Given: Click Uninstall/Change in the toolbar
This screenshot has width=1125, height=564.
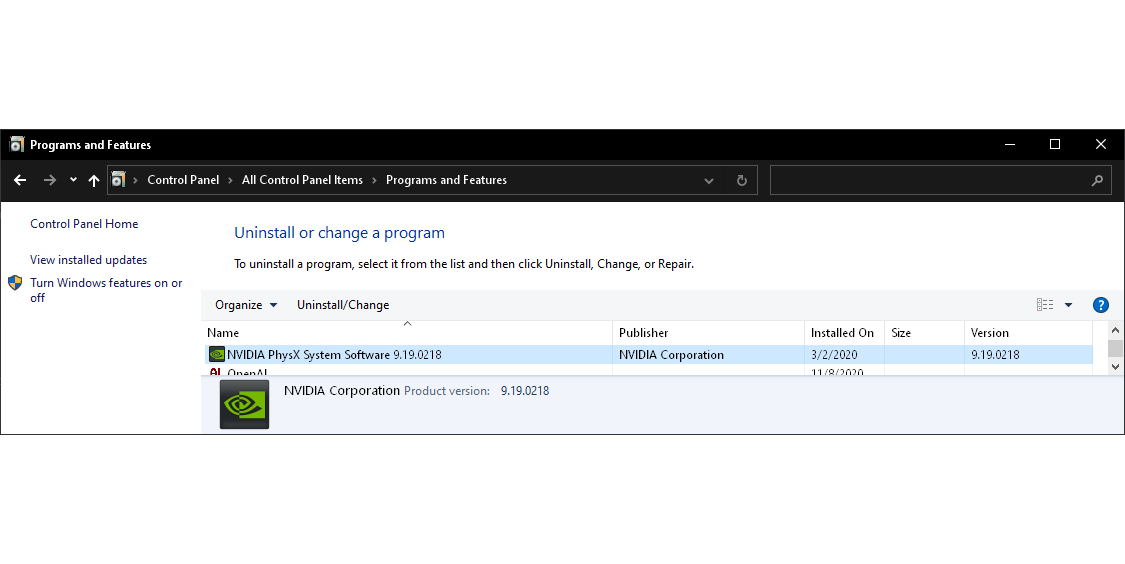Looking at the screenshot, I should (343, 305).
